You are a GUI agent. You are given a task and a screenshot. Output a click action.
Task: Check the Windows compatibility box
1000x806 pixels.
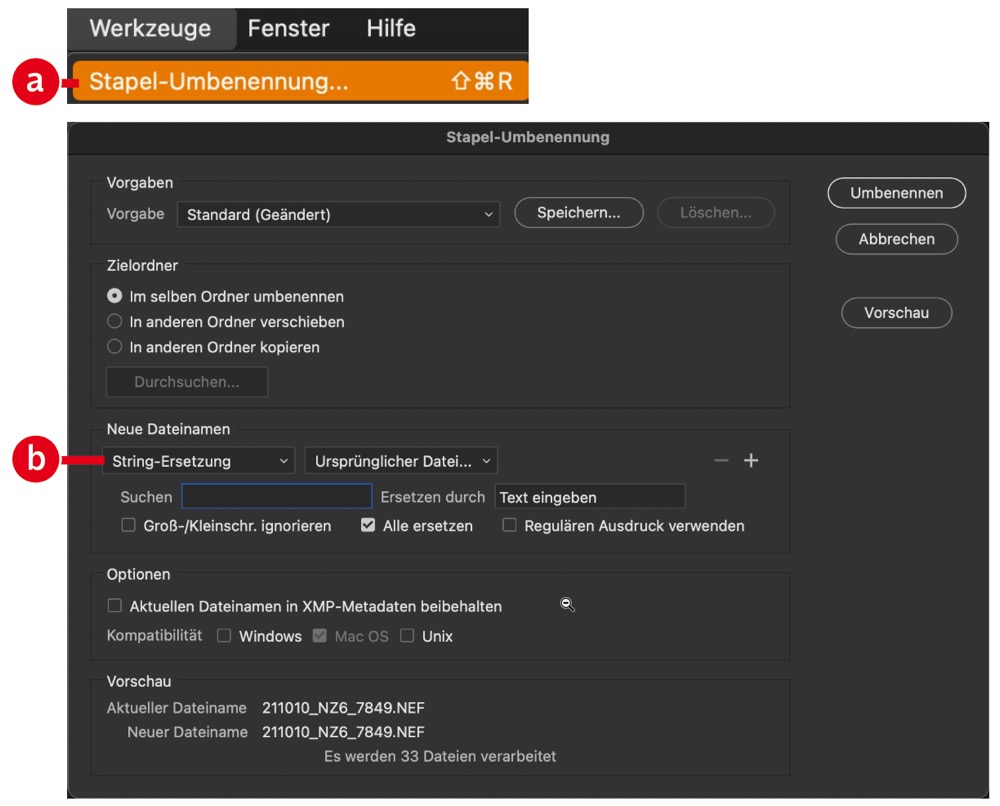pyautogui.click(x=224, y=636)
